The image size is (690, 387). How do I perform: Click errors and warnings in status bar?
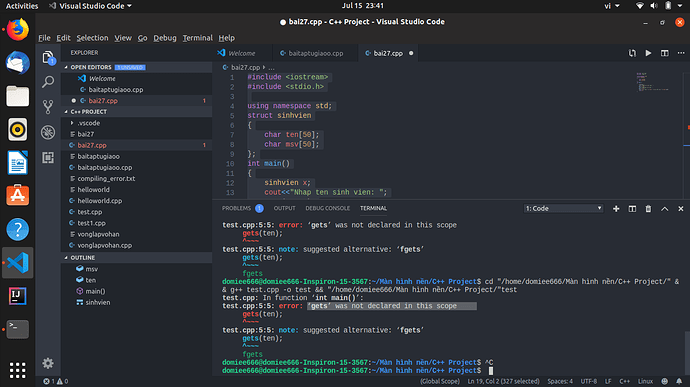(55, 381)
